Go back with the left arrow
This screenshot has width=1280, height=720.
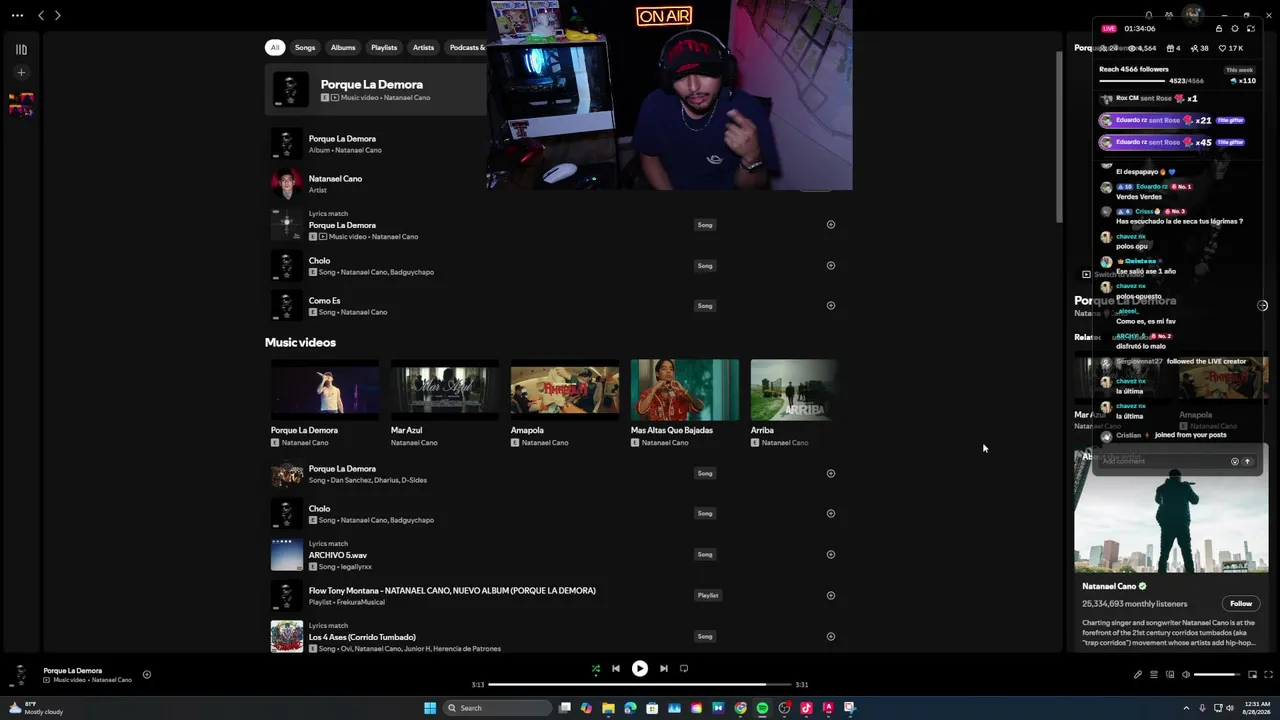pyautogui.click(x=41, y=15)
